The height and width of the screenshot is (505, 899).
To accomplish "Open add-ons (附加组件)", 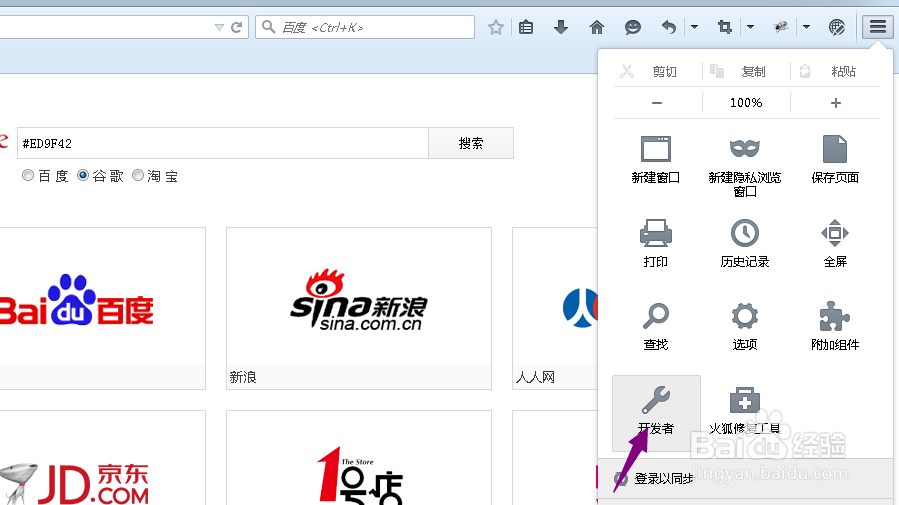I will pyautogui.click(x=835, y=326).
